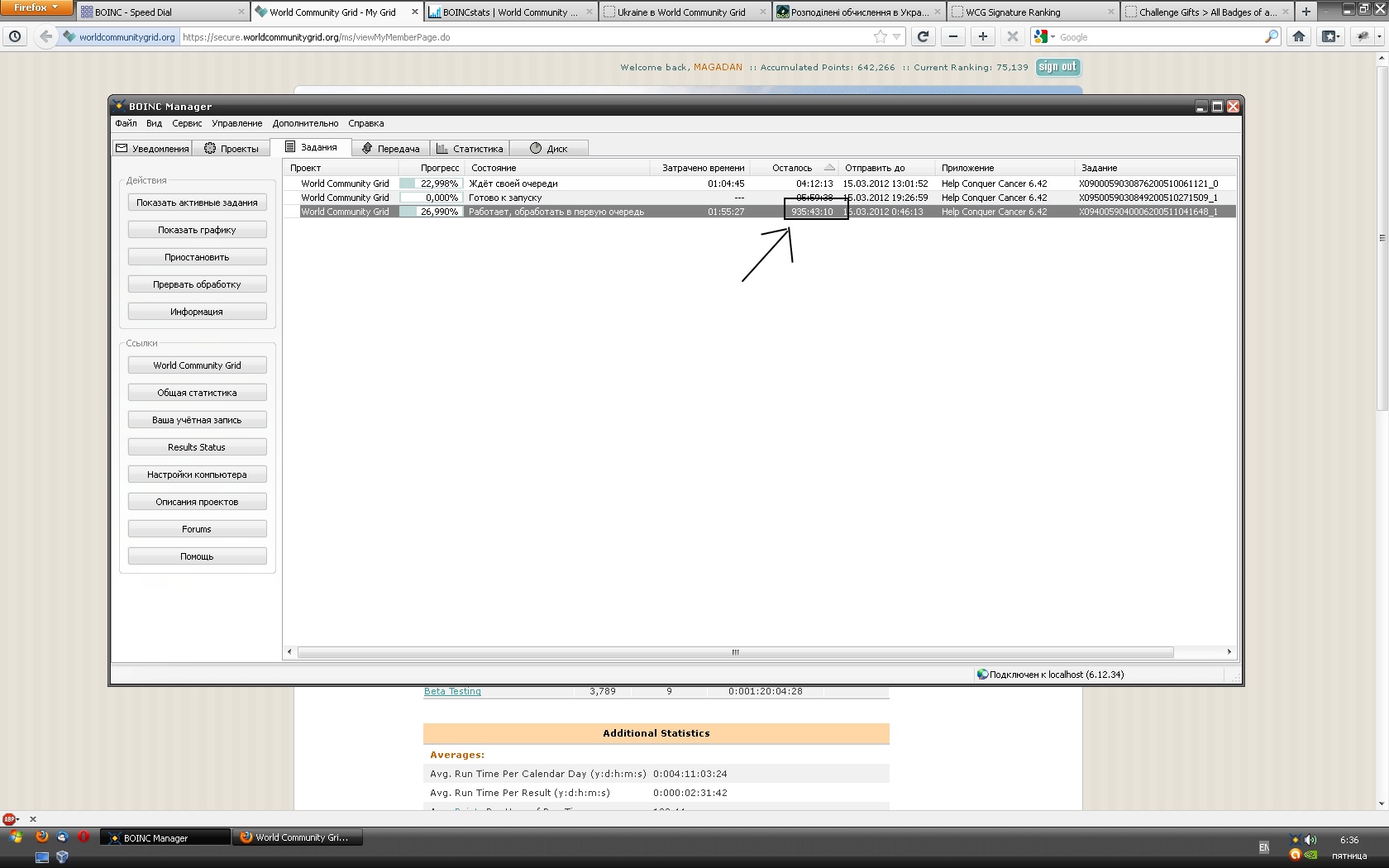Click the search magnifier icon
1389x868 pixels.
[1272, 36]
